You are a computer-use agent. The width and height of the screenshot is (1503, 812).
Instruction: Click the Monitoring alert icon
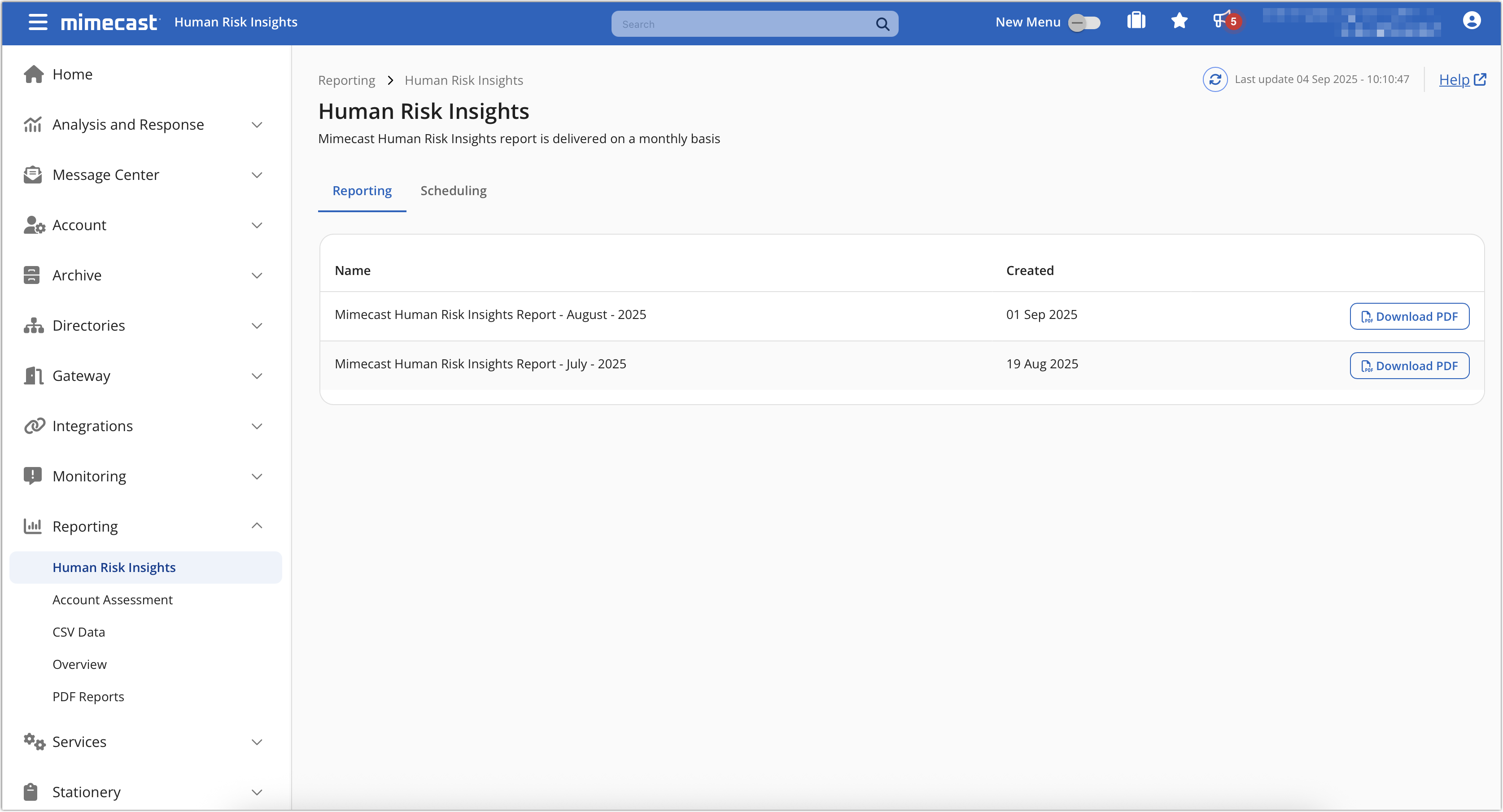click(x=33, y=476)
